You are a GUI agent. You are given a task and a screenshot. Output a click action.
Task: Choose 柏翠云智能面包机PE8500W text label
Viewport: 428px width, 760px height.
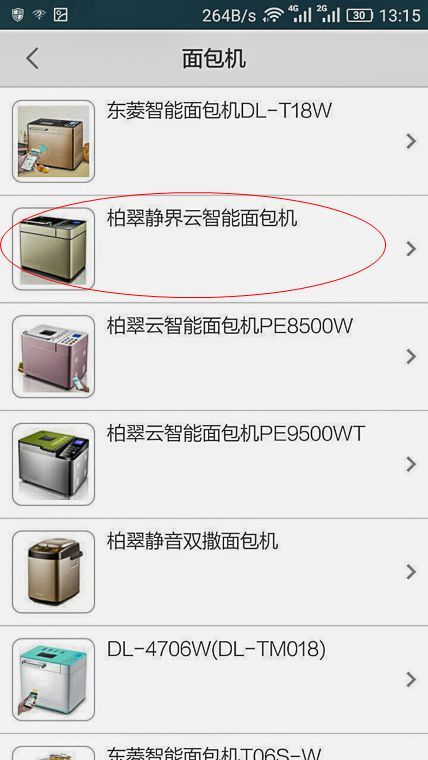pyautogui.click(x=229, y=326)
